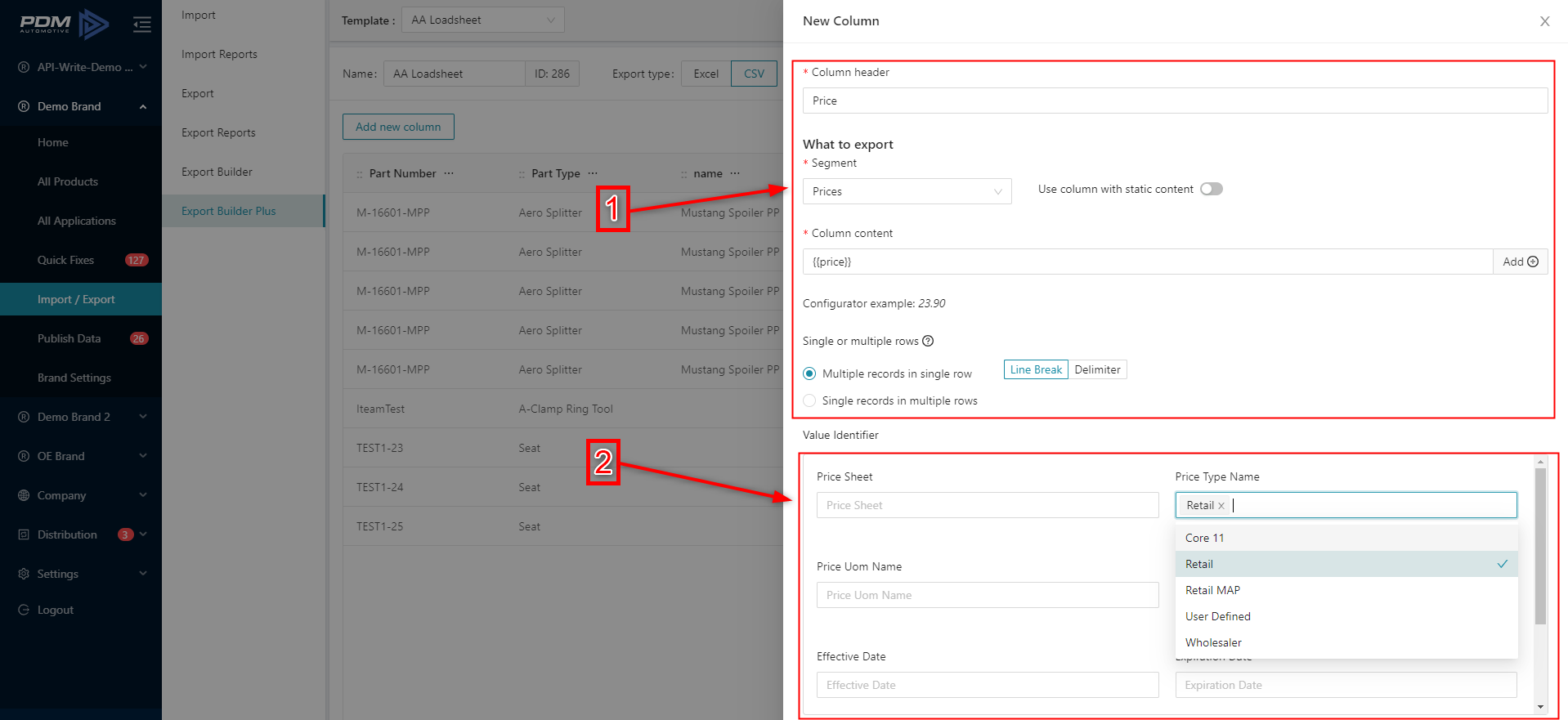The width and height of the screenshot is (1568, 720).
Task: Click the Demo Brand 2 registered icon
Action: click(24, 417)
